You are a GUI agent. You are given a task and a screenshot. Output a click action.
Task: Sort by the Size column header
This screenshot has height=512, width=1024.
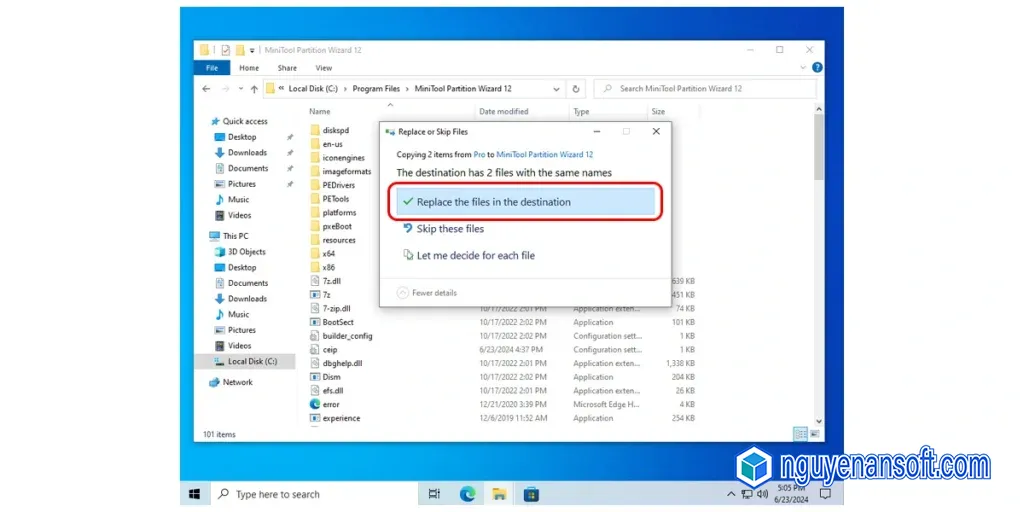[658, 112]
